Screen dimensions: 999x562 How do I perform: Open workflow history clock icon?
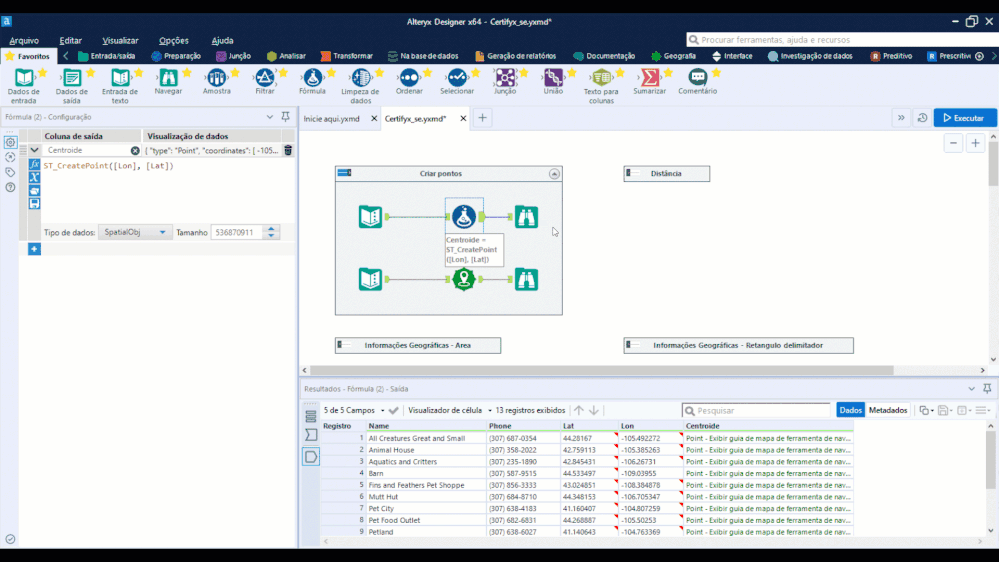point(921,118)
